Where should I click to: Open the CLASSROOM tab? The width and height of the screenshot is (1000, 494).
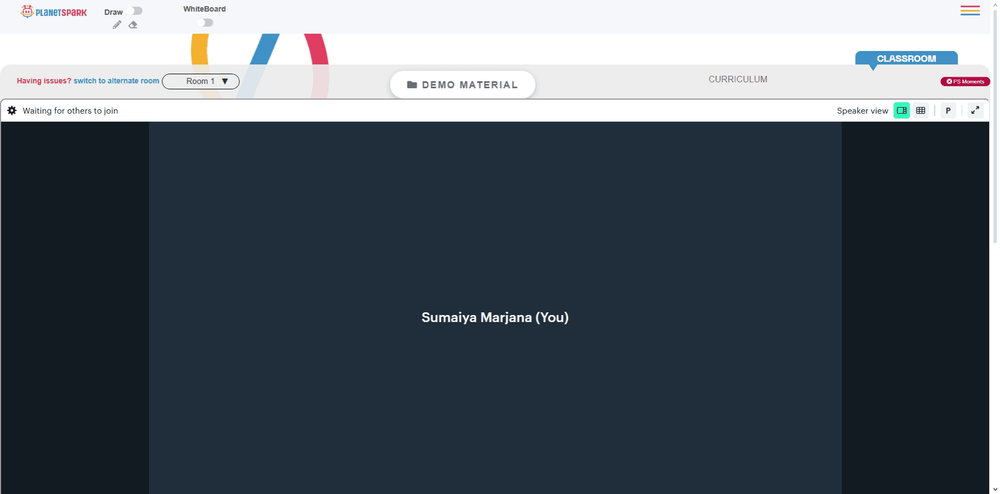tap(906, 58)
